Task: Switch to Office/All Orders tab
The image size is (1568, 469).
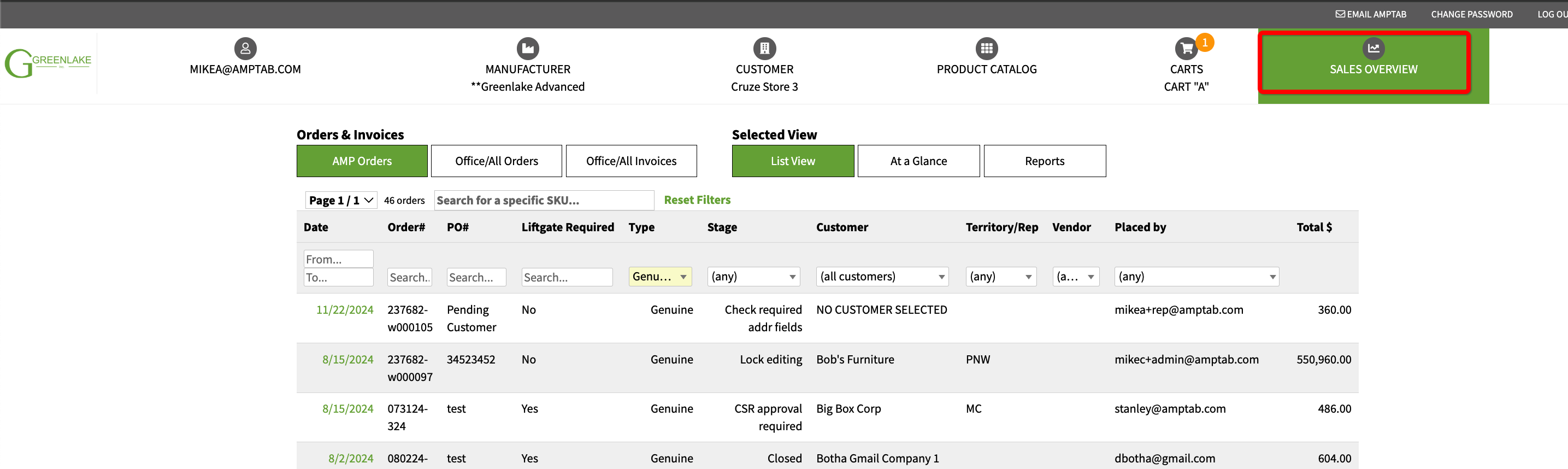Action: click(497, 161)
